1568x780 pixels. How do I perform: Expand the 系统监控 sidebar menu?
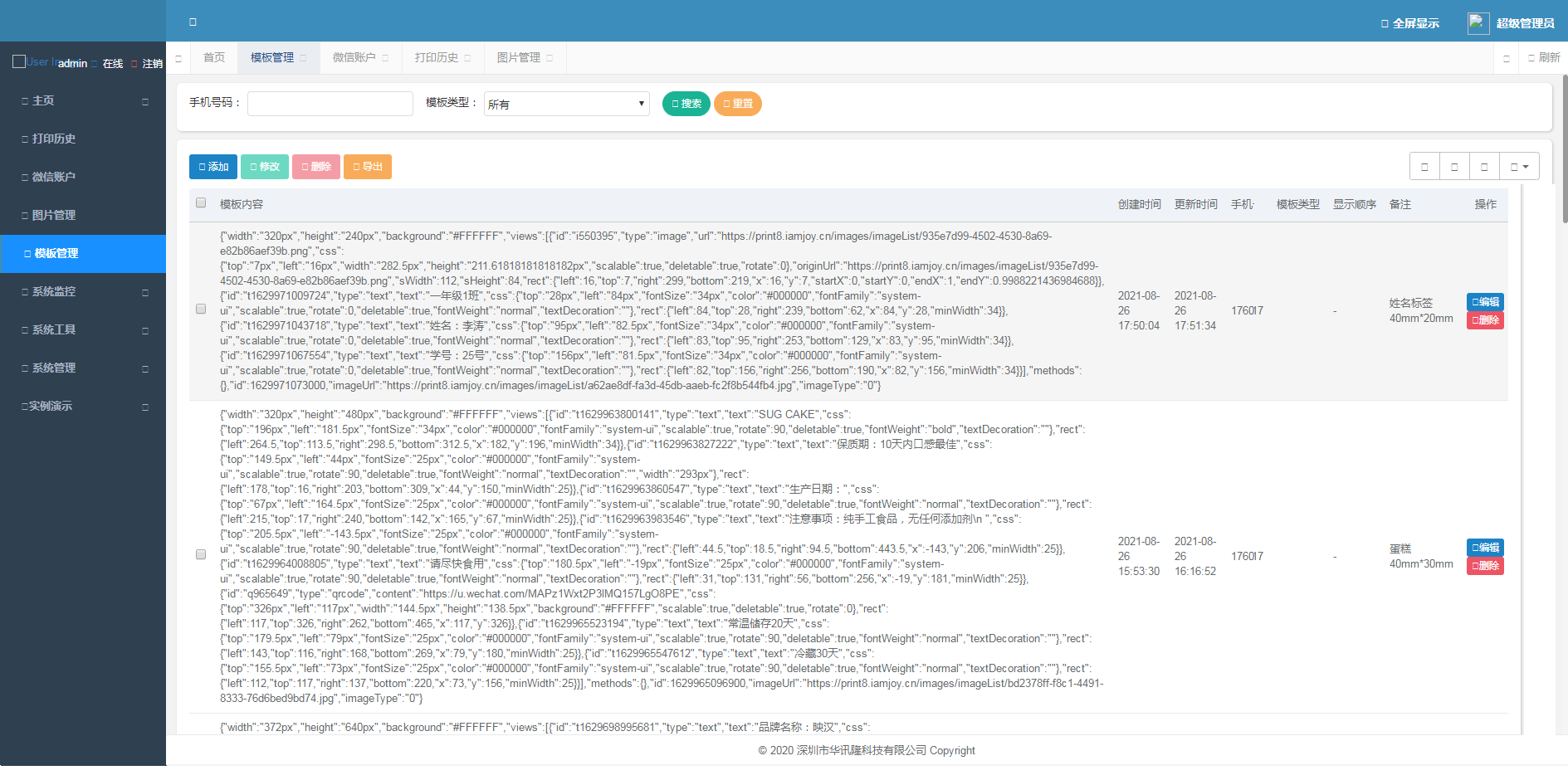coord(83,291)
